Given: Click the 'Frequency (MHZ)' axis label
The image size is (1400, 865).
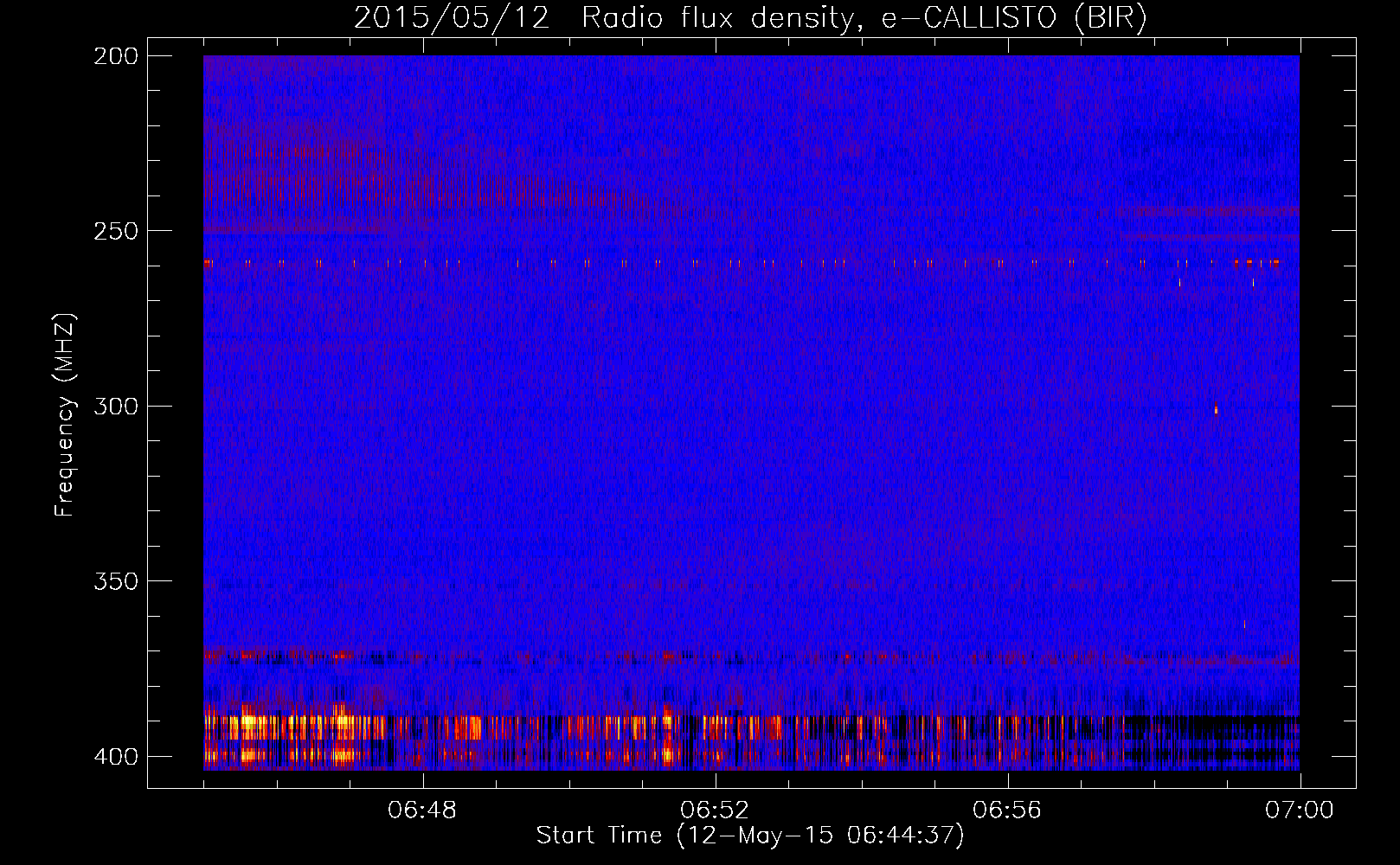Looking at the screenshot, I should [65, 415].
